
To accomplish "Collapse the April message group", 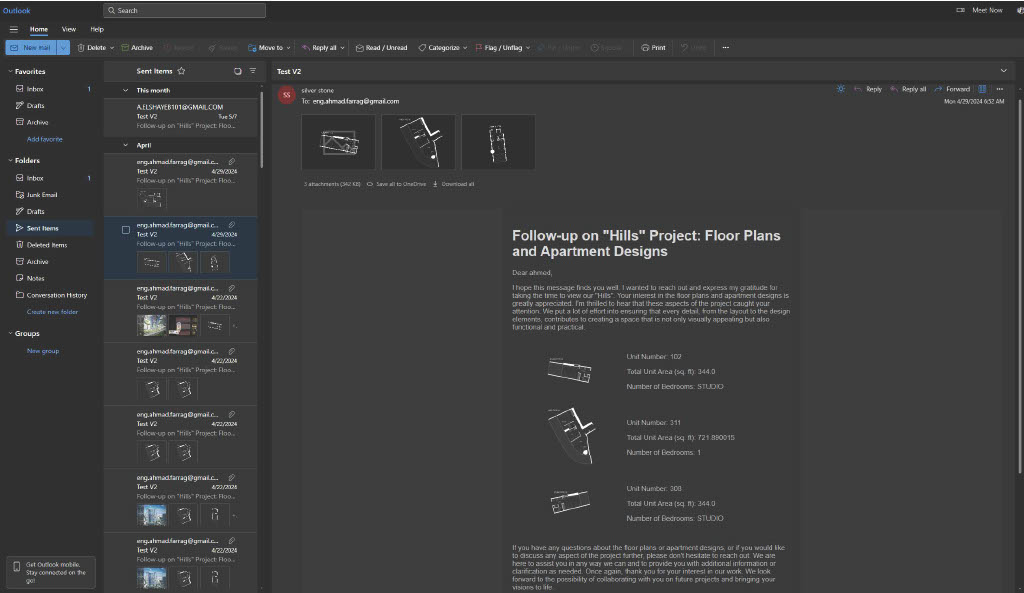I will 126,145.
